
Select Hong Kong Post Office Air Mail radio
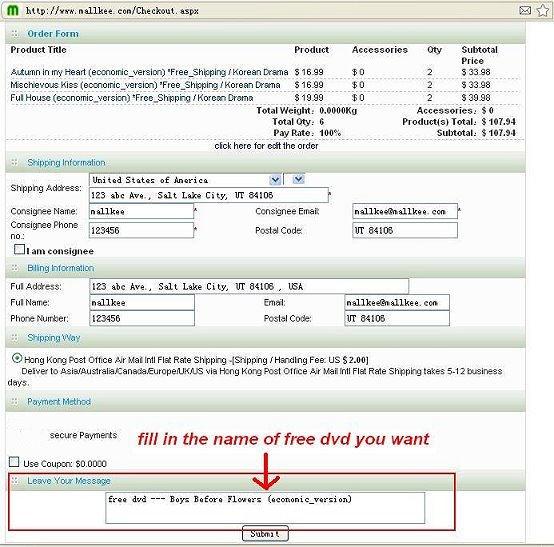pos(17,358)
